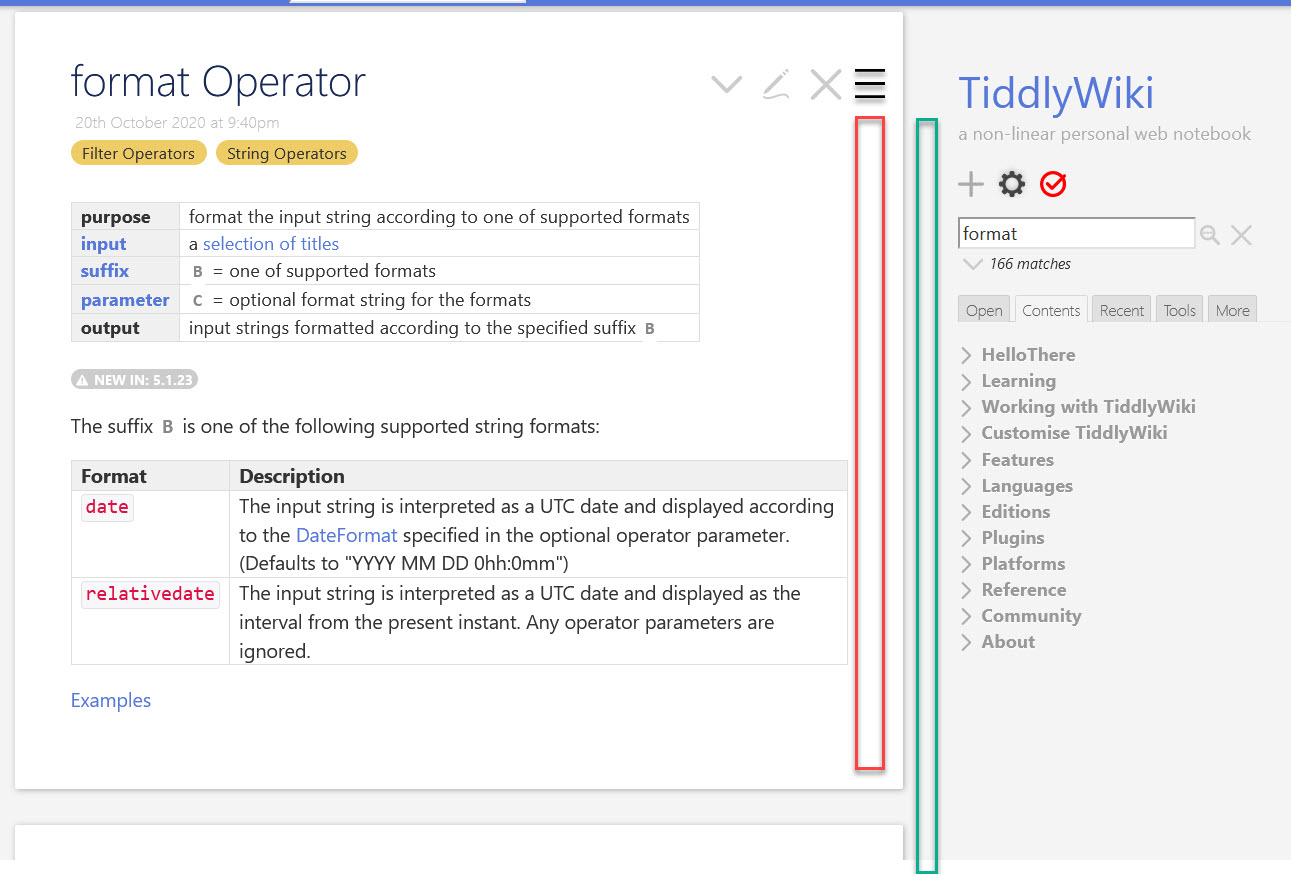Open the tiddler more-actions chevron
1291x874 pixels.
[x=726, y=85]
